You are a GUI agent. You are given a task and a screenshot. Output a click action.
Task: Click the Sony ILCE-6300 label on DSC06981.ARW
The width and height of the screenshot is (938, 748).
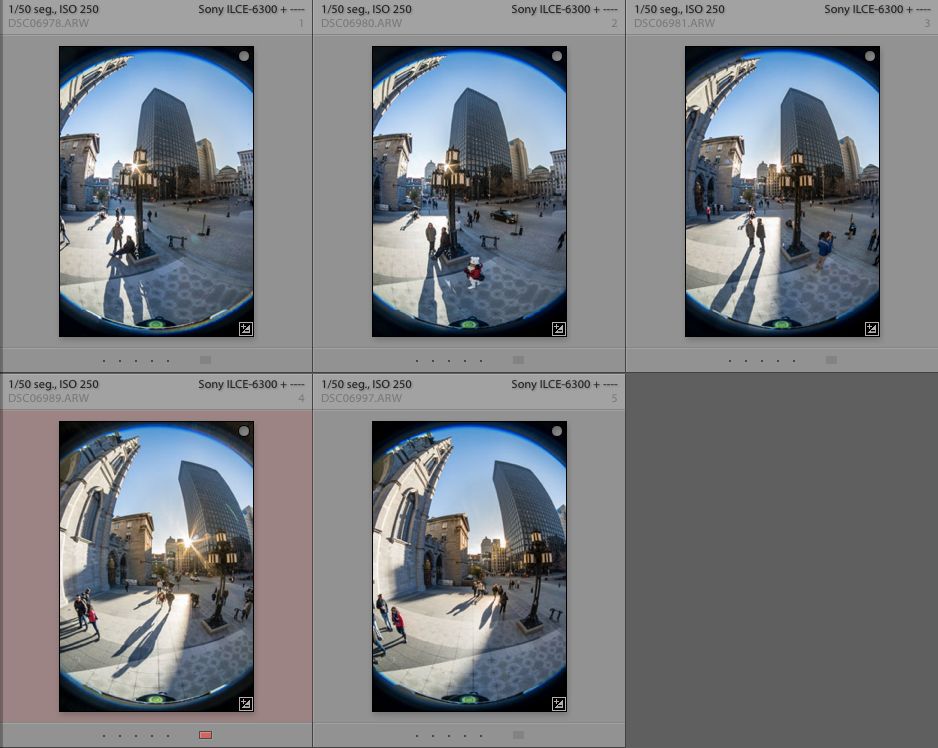[866, 9]
